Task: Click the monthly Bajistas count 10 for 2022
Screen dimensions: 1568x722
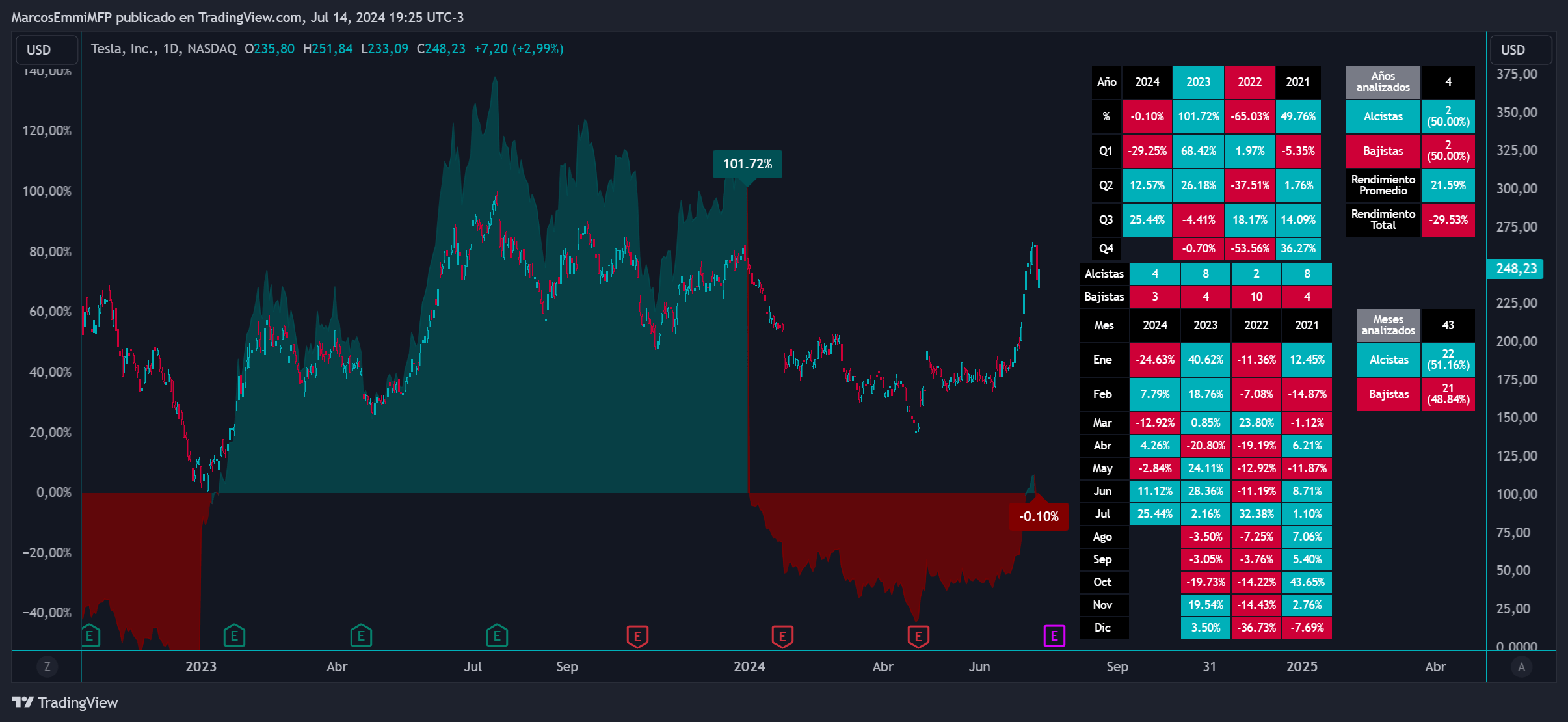Action: 1256,297
